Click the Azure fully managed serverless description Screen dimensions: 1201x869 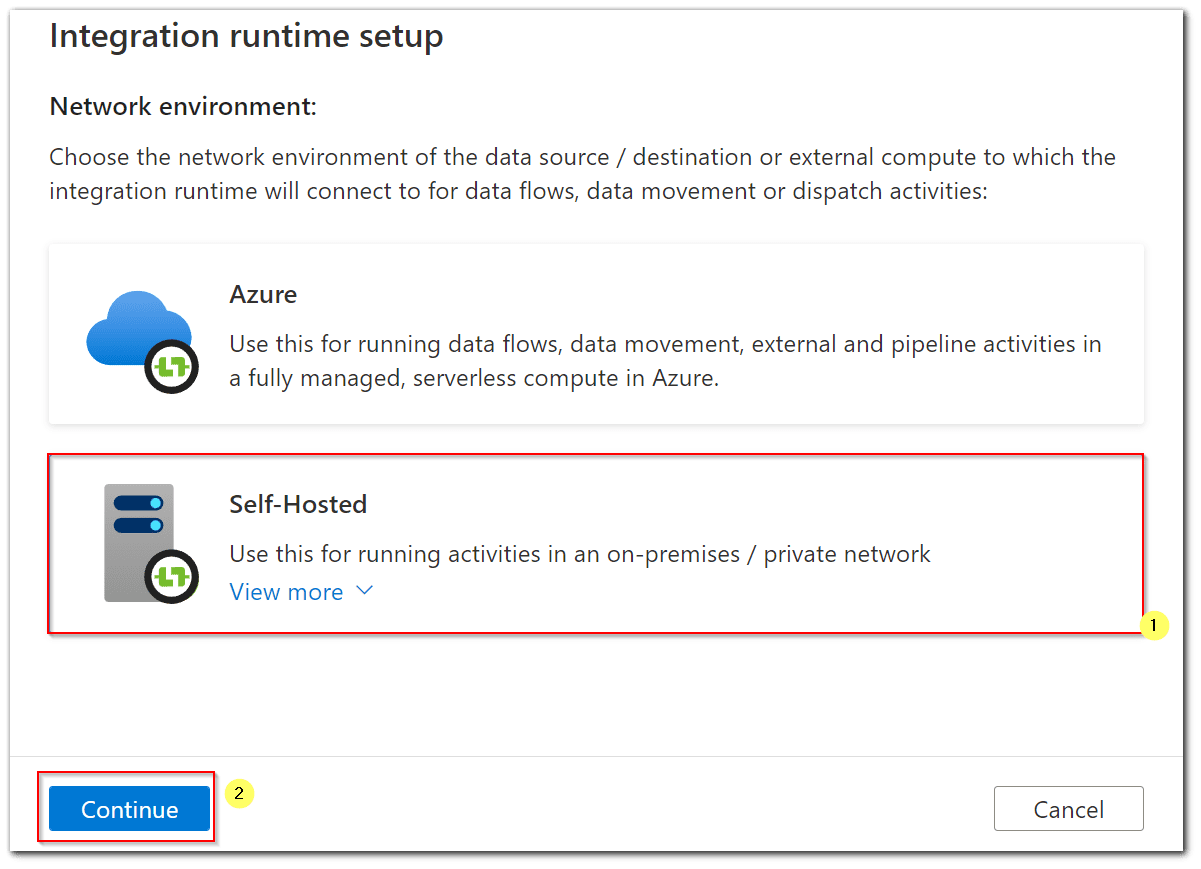(665, 362)
